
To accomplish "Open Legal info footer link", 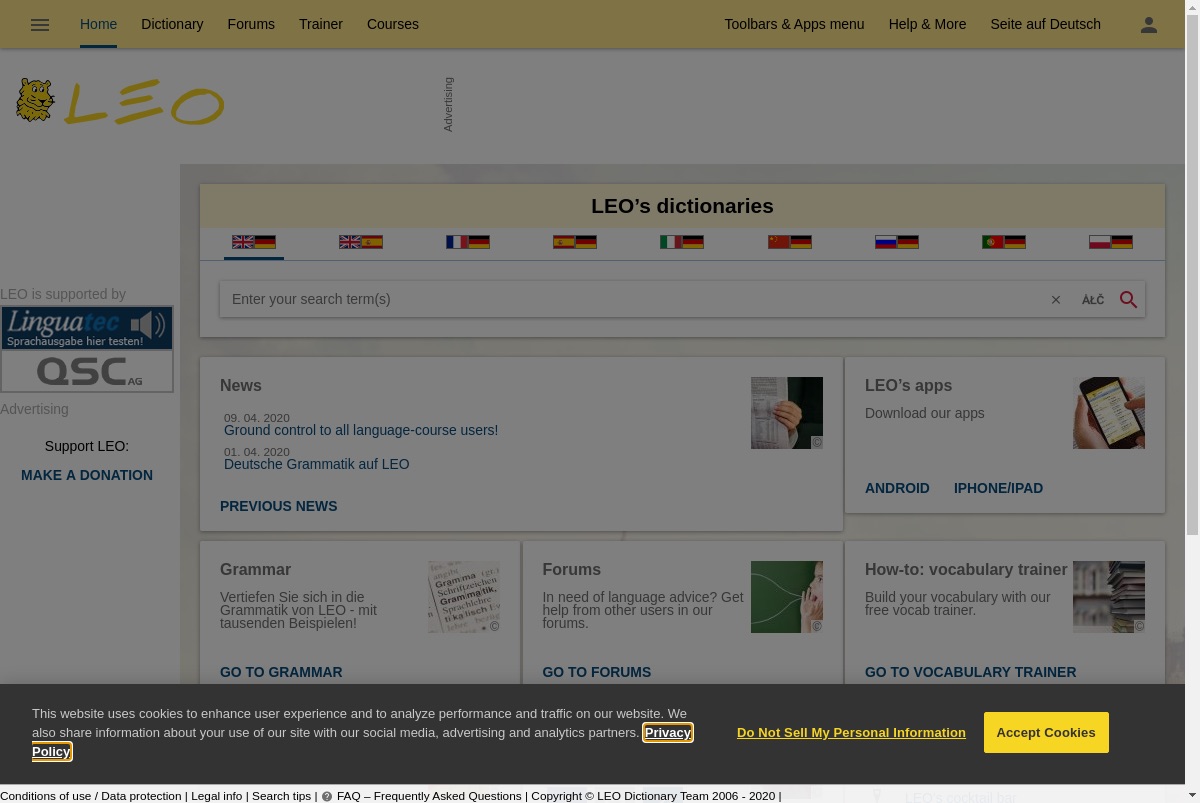I will [216, 796].
